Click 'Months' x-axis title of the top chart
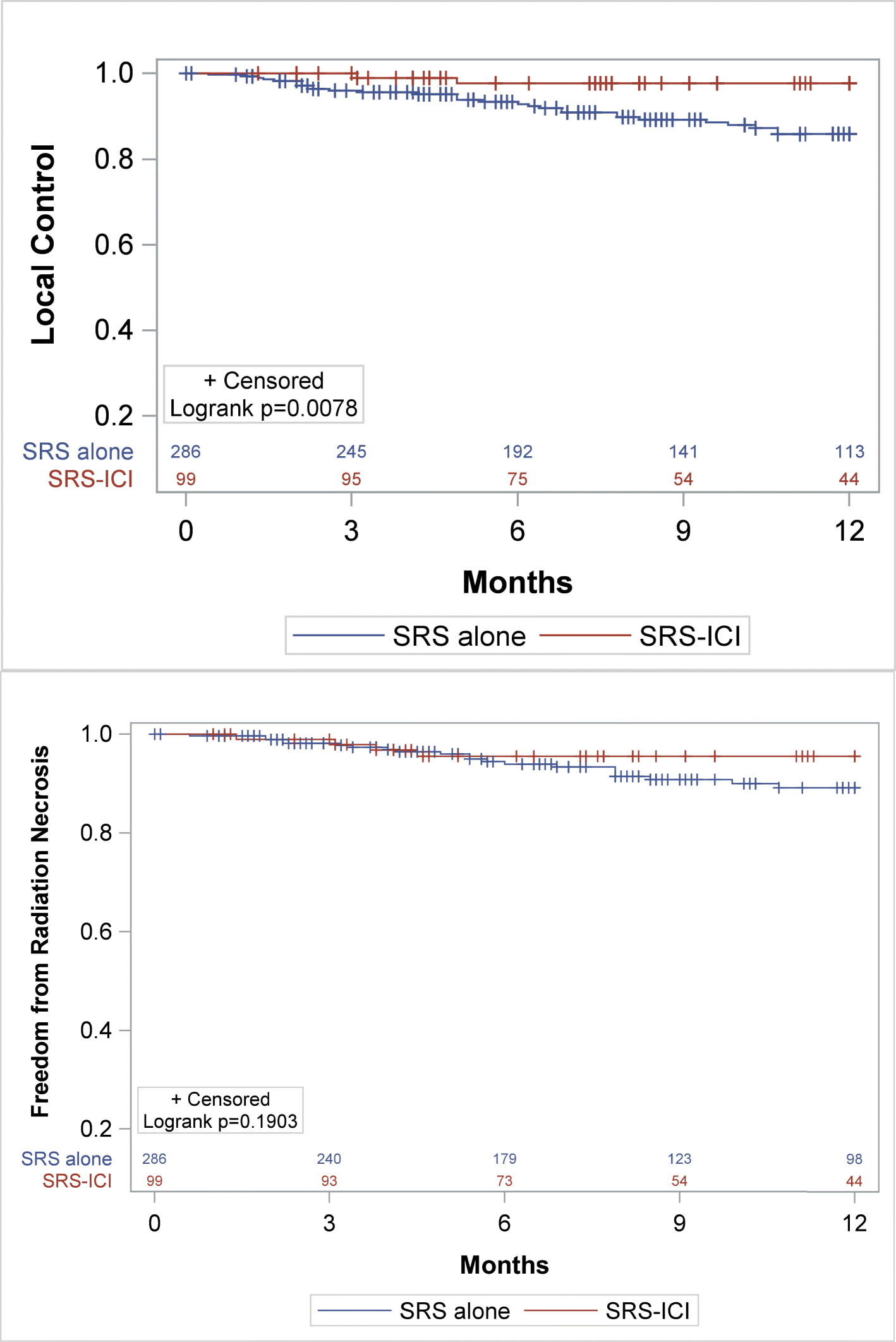 (518, 582)
